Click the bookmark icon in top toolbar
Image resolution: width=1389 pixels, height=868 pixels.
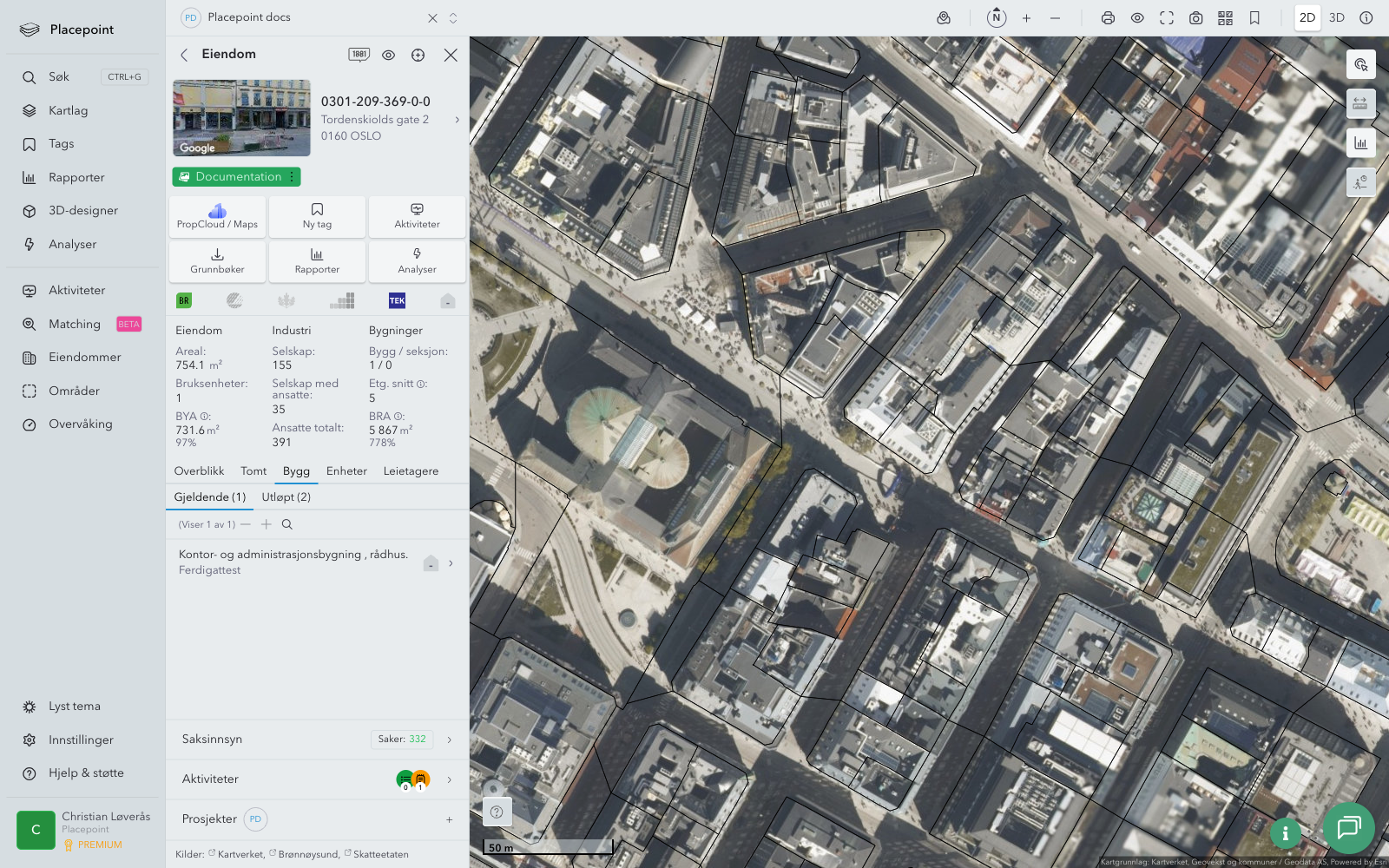tap(1254, 18)
